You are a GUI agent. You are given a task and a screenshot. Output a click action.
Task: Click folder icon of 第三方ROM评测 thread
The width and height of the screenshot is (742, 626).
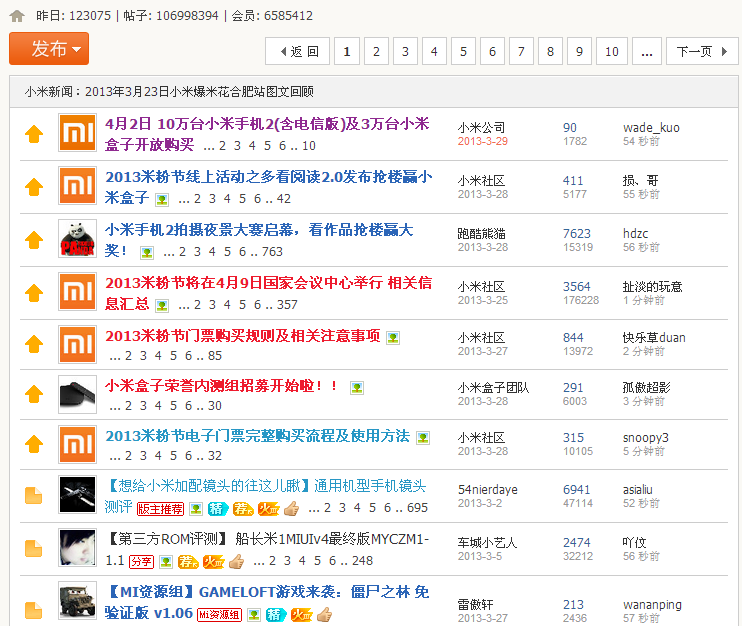(34, 548)
